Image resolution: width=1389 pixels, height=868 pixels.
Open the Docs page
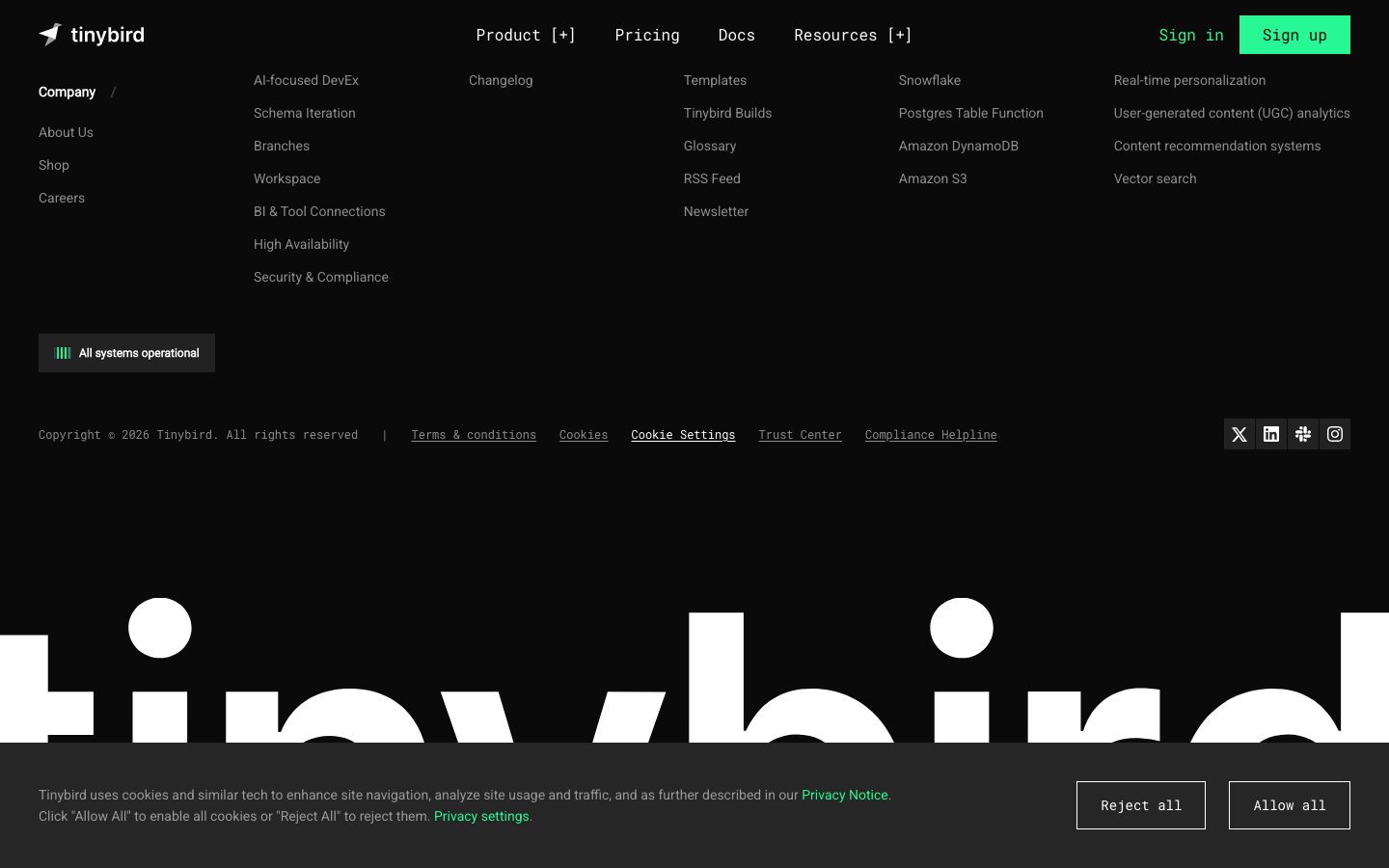pyautogui.click(x=737, y=35)
